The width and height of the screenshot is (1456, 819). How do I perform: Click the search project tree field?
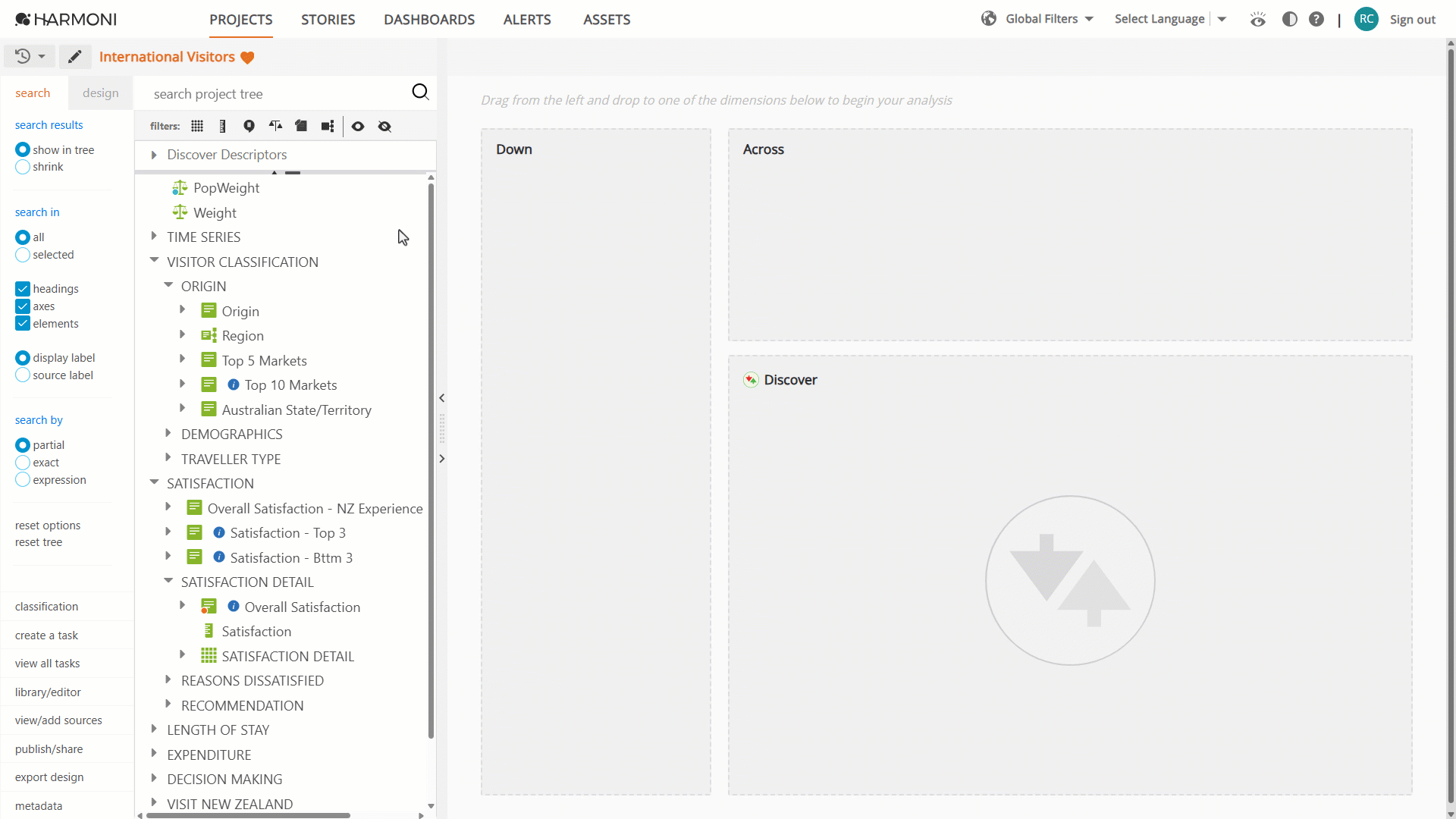point(277,93)
